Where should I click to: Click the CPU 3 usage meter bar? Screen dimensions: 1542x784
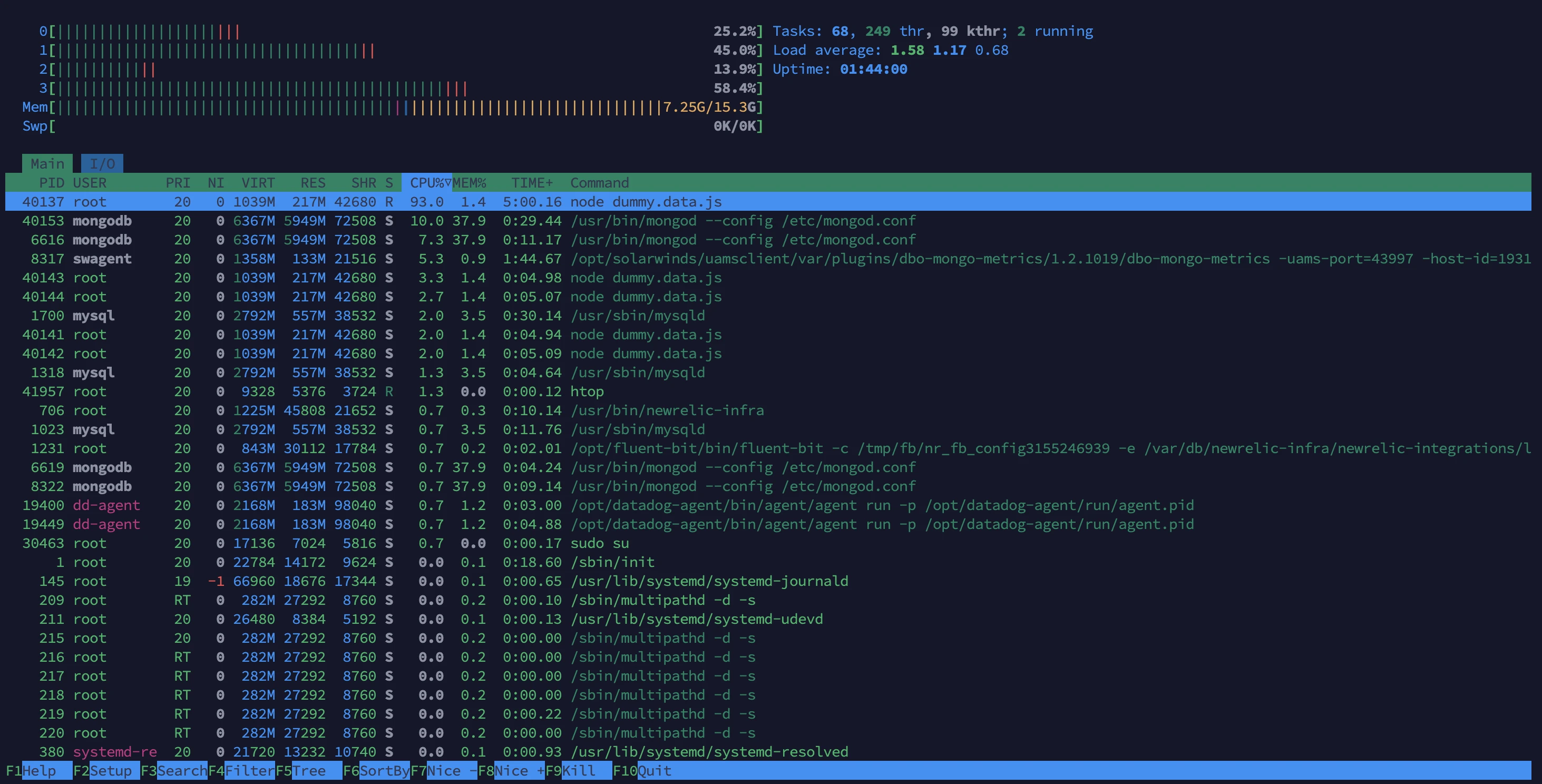[401, 88]
